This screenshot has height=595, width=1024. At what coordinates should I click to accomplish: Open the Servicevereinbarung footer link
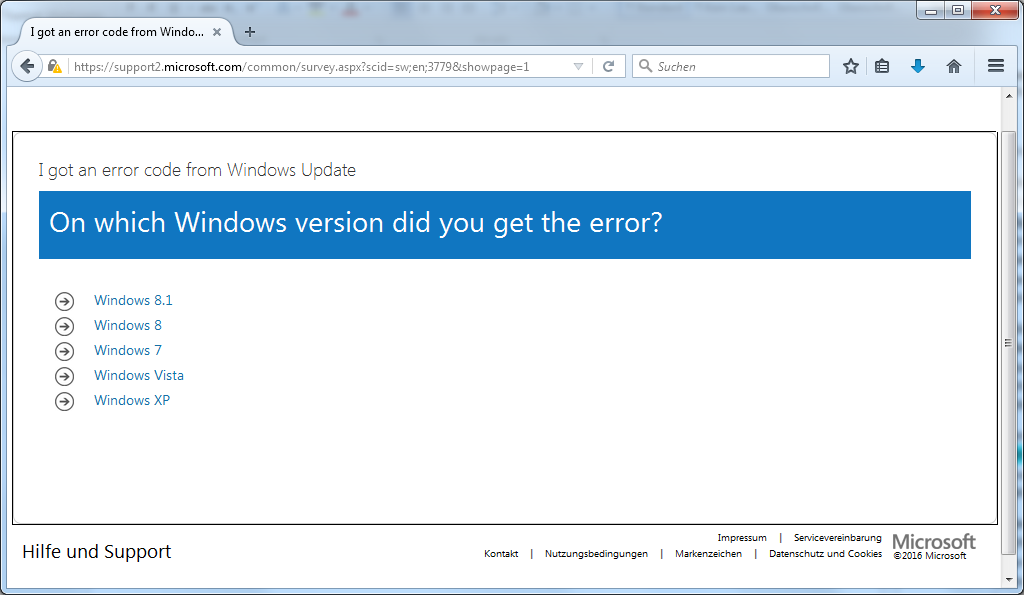837,538
